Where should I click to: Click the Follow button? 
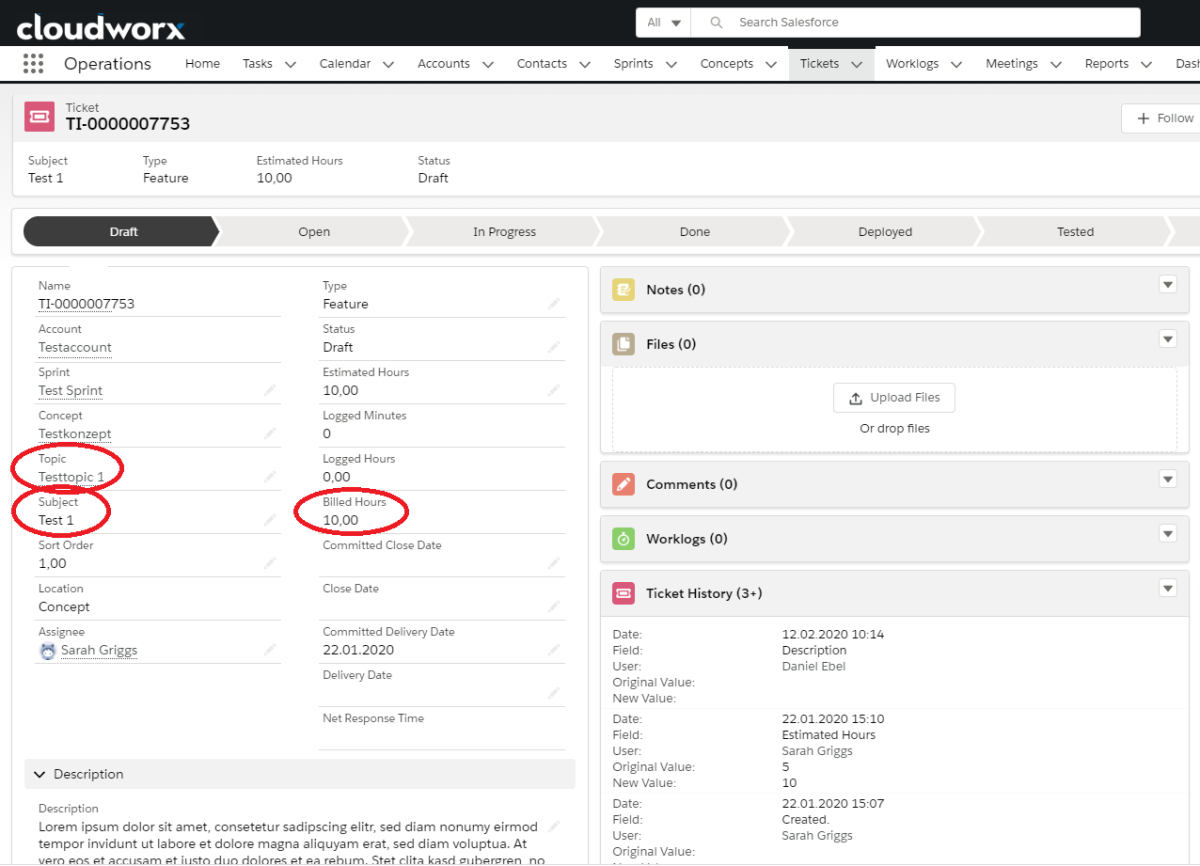coord(1164,118)
